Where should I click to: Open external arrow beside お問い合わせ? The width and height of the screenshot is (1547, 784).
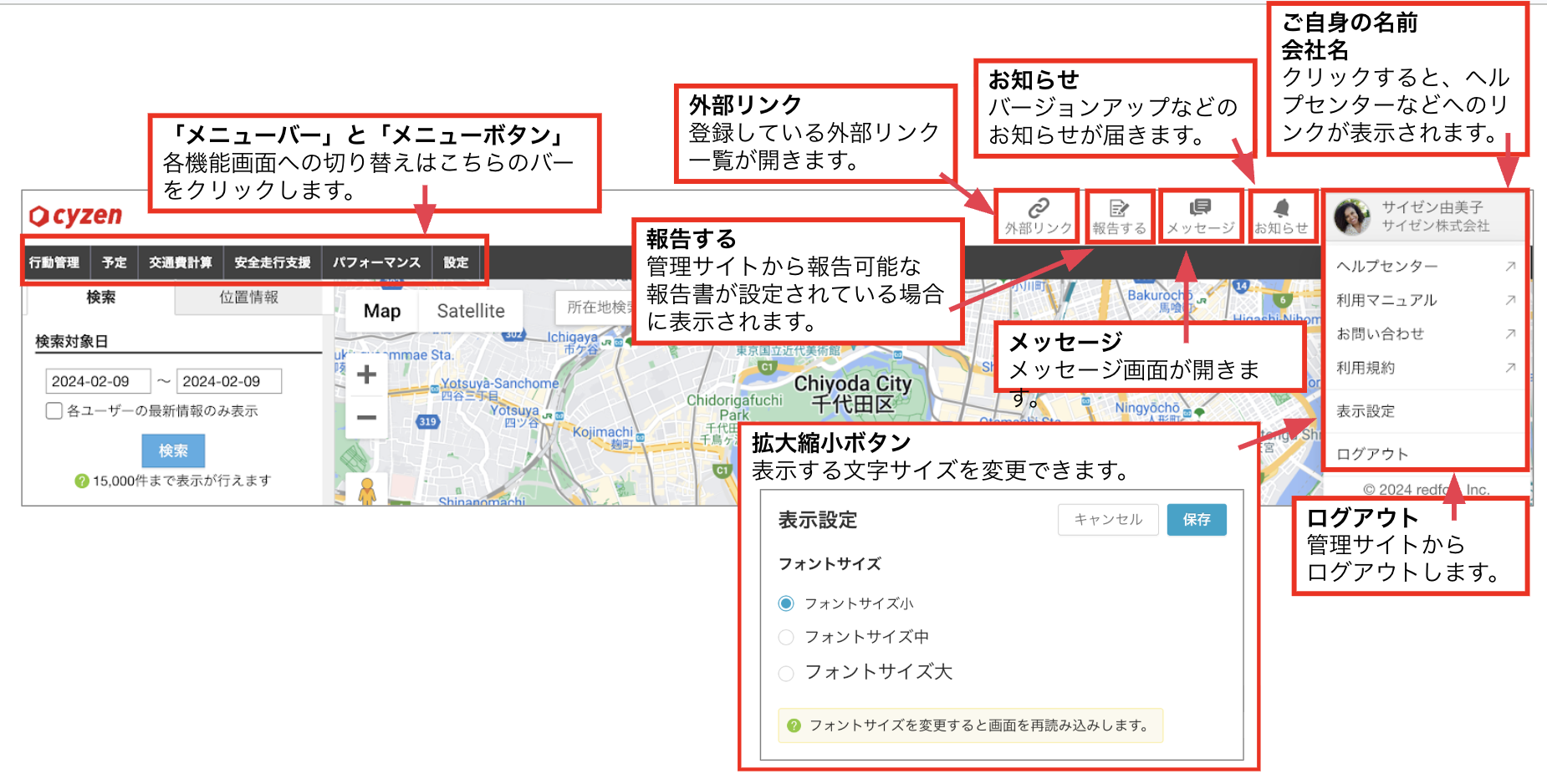tap(1510, 333)
